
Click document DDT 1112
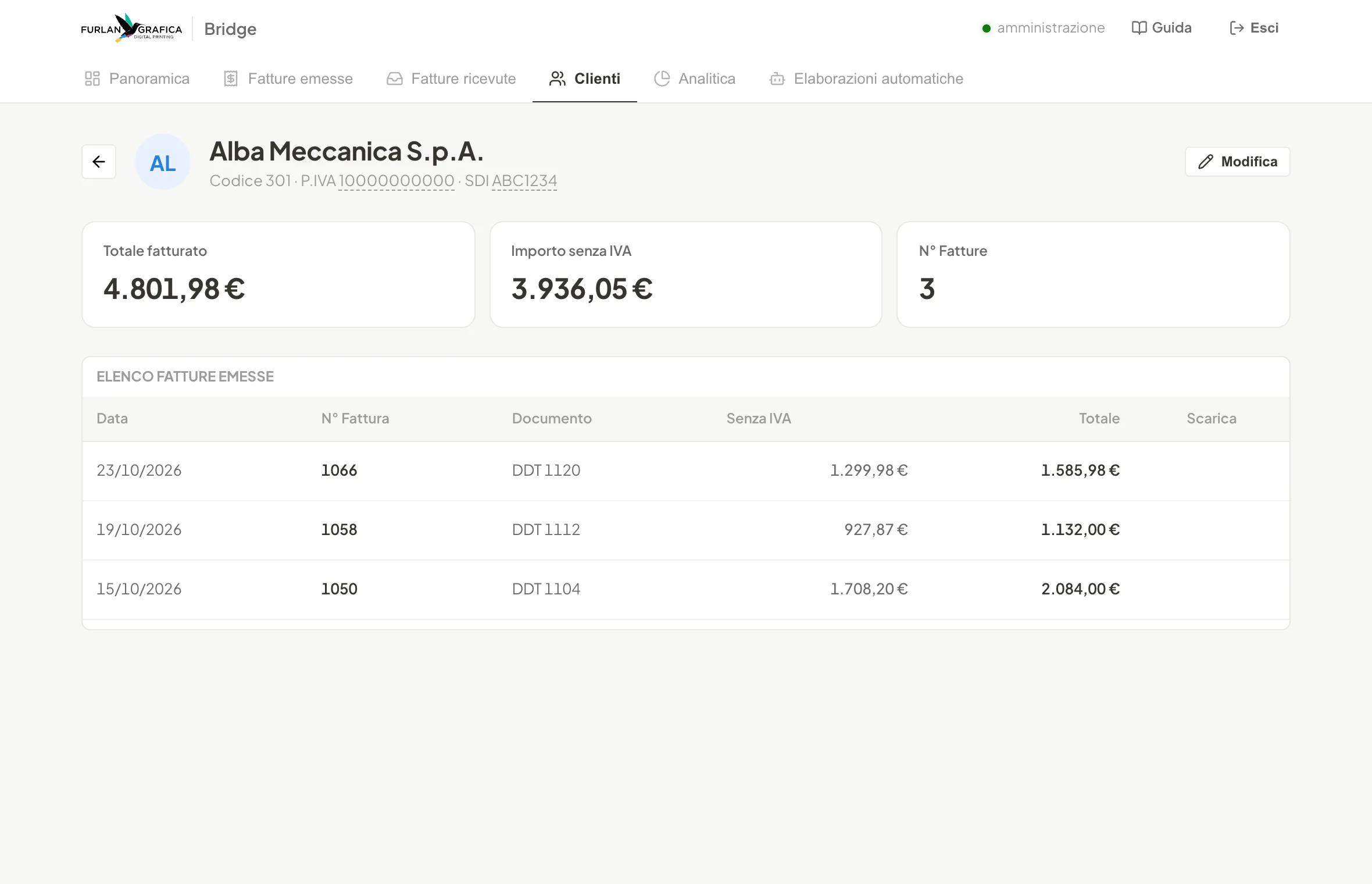(546, 530)
